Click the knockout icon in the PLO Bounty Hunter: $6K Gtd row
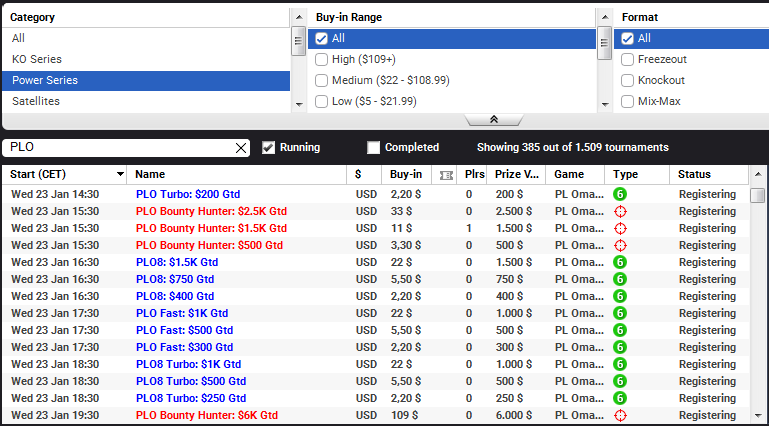 [620, 415]
